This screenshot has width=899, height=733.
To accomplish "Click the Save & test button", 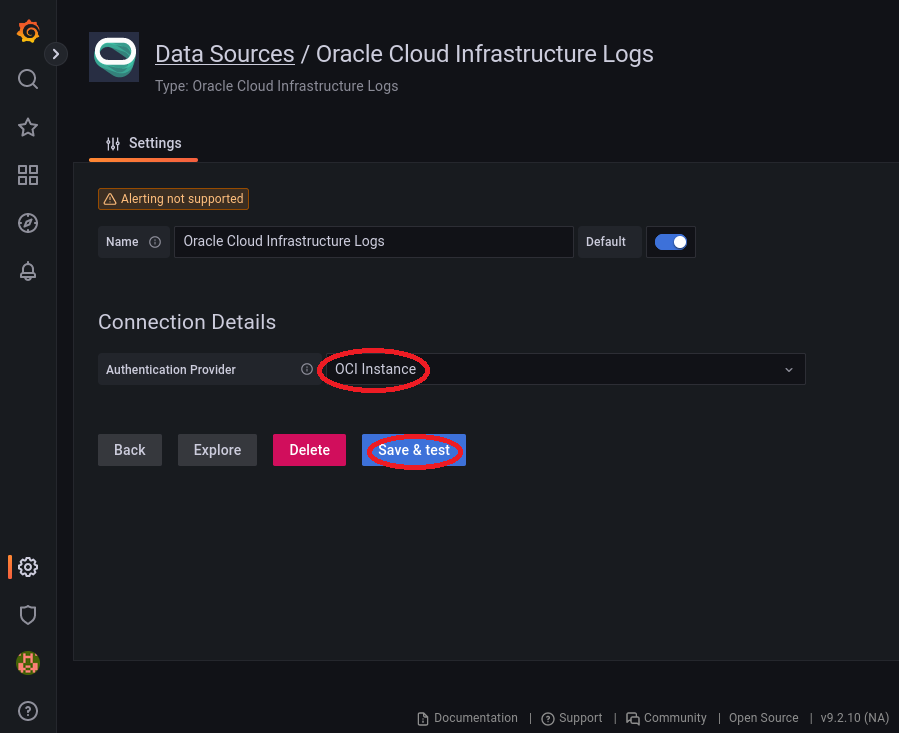I will point(413,450).
